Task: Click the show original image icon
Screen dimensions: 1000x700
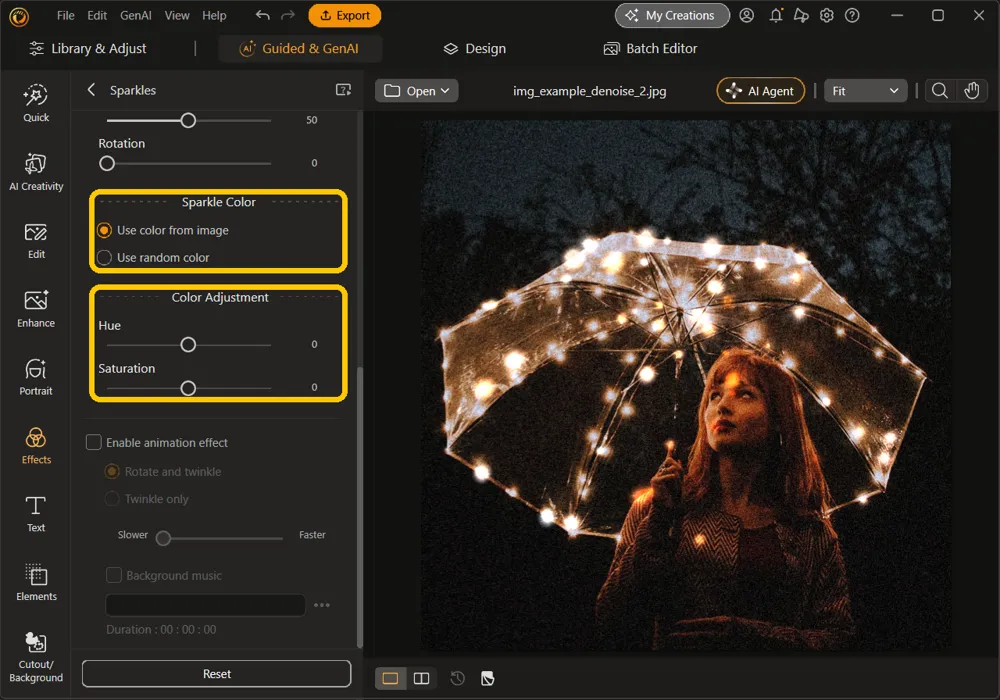Action: point(487,678)
